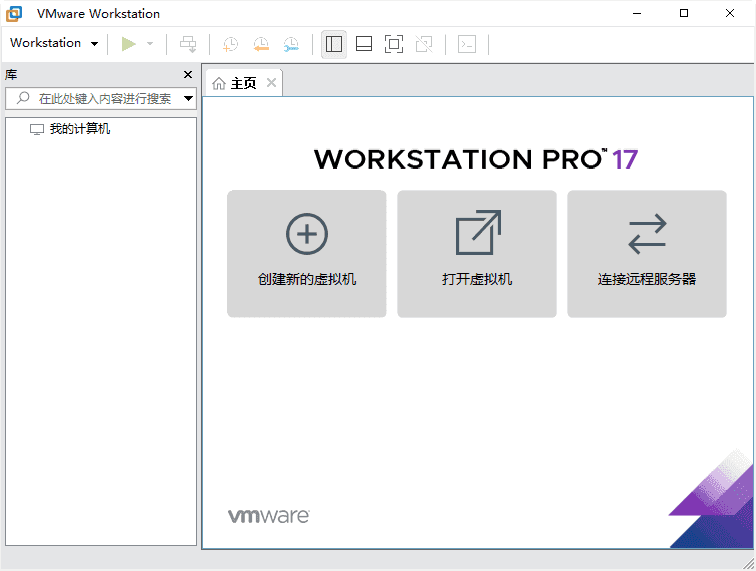Click the revert to snapshot icon
Viewport: 756px width, 571px height.
(x=260, y=44)
